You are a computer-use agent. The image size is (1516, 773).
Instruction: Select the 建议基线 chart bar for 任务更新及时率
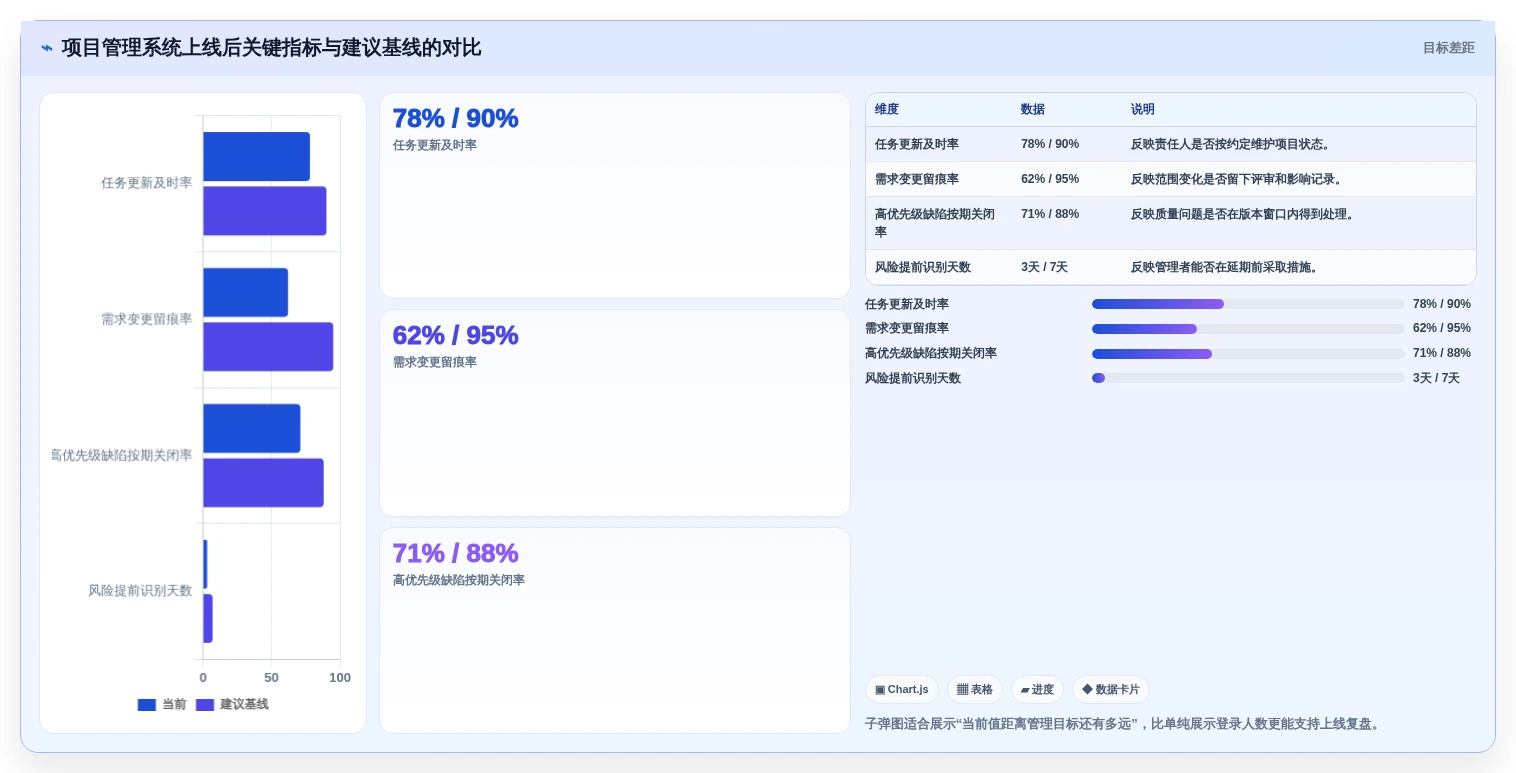coord(265,211)
